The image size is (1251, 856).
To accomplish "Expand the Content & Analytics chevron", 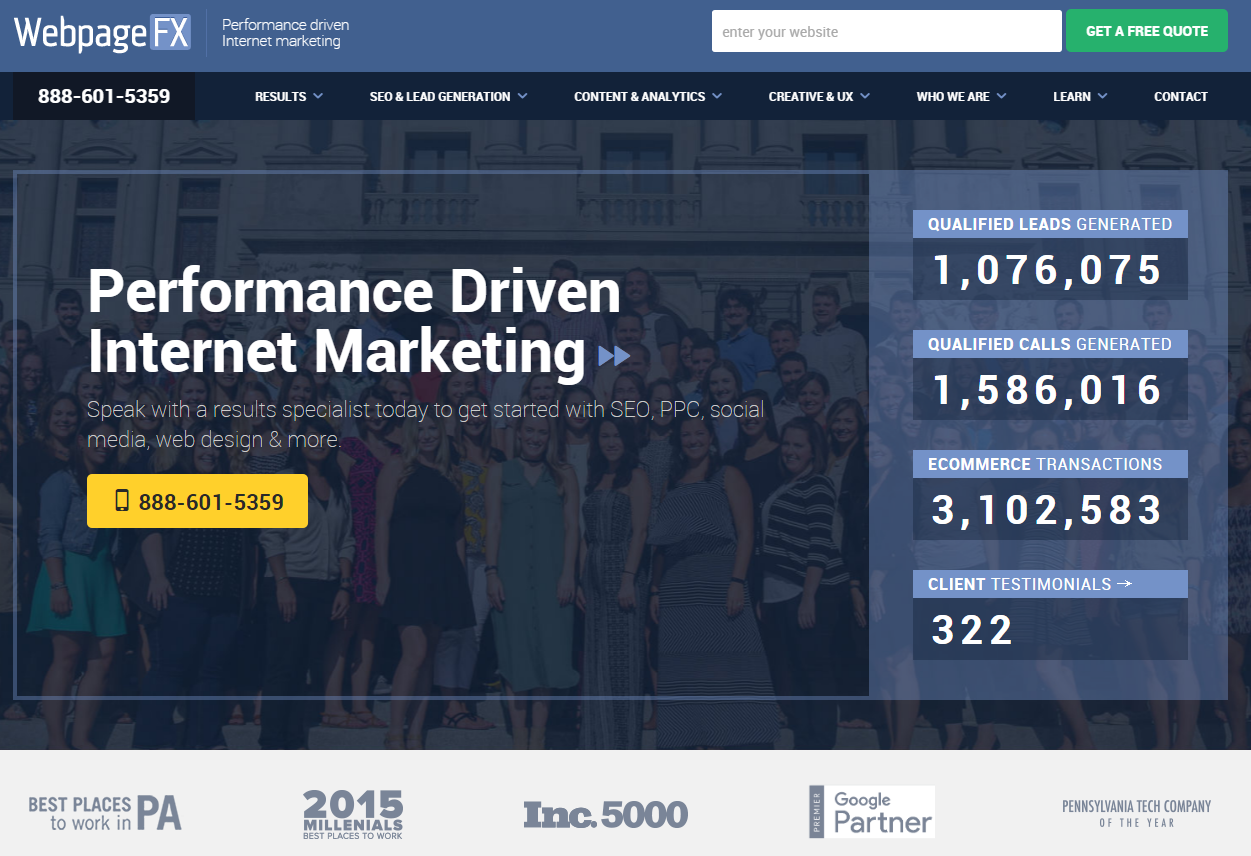I will tap(717, 96).
